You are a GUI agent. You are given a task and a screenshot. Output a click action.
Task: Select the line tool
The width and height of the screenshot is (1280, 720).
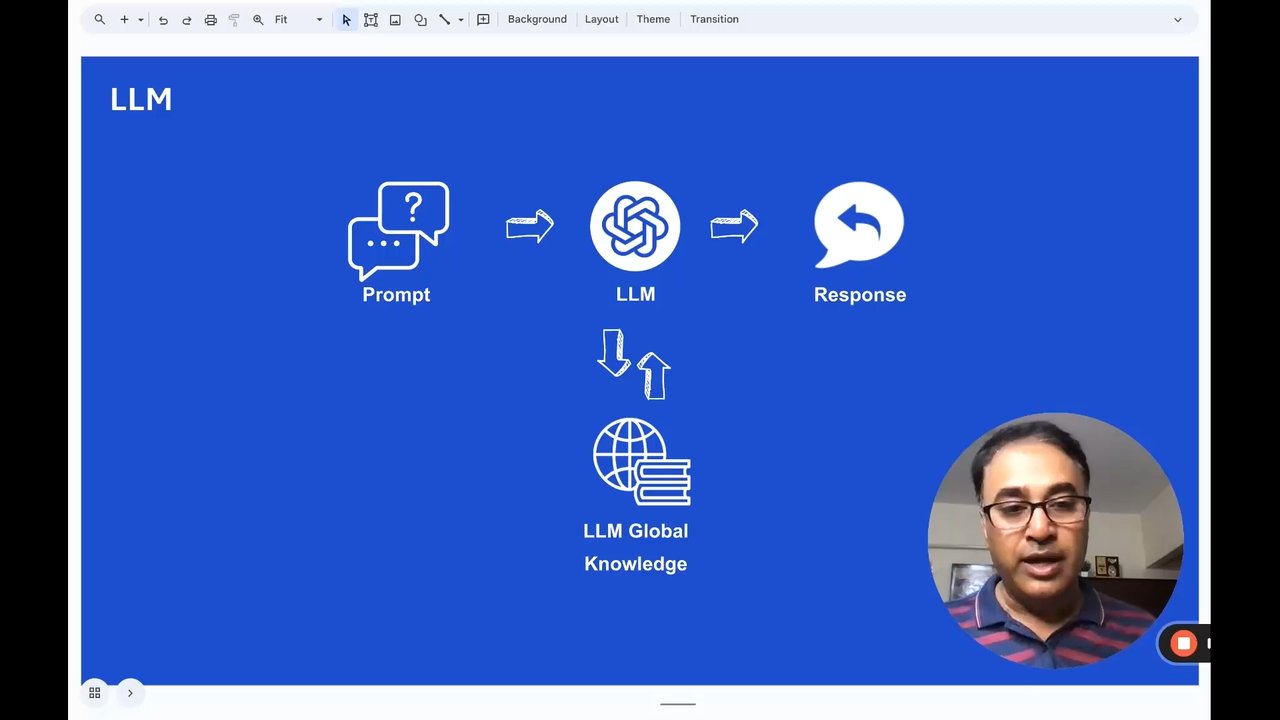[445, 20]
